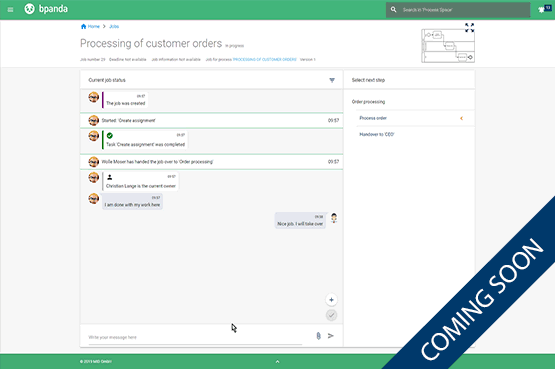The width and height of the screenshot is (555, 369).
Task: Attach a file with the paperclip icon
Action: pyautogui.click(x=318, y=336)
